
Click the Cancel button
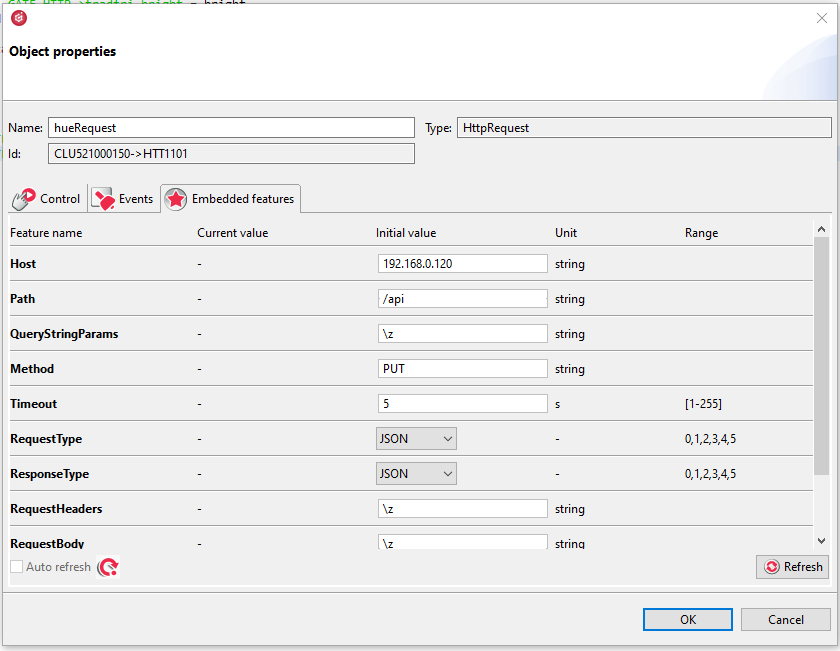point(785,619)
